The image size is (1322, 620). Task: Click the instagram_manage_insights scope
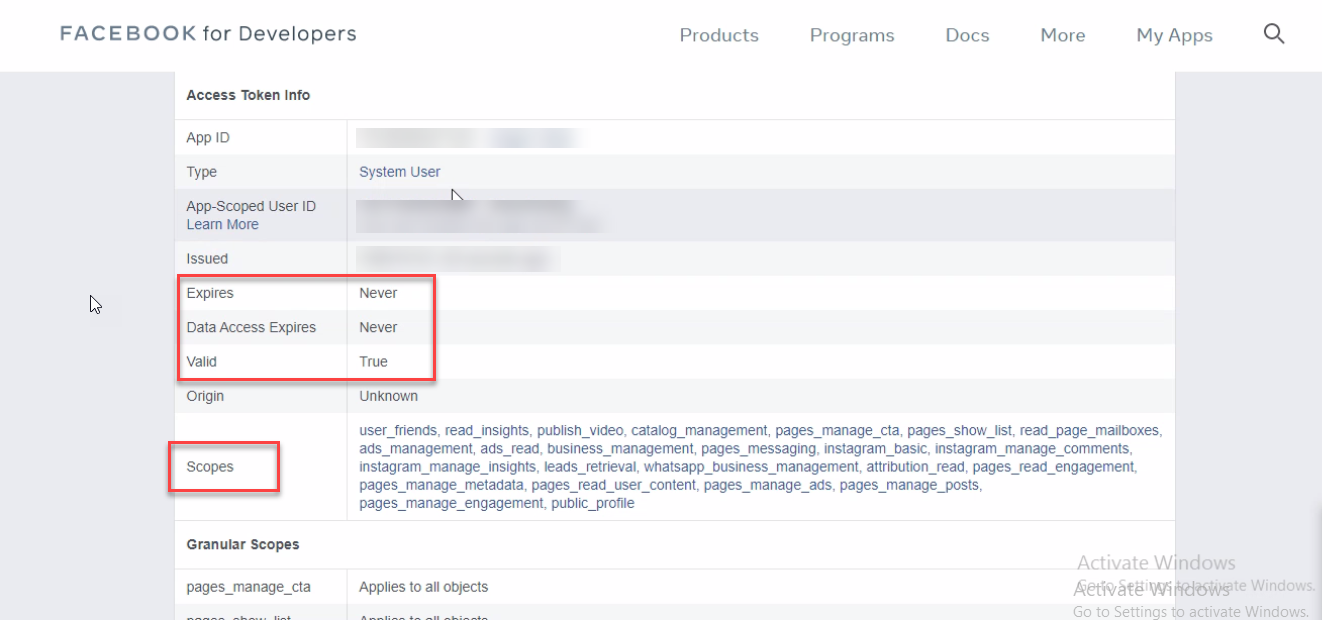pyautogui.click(x=447, y=467)
